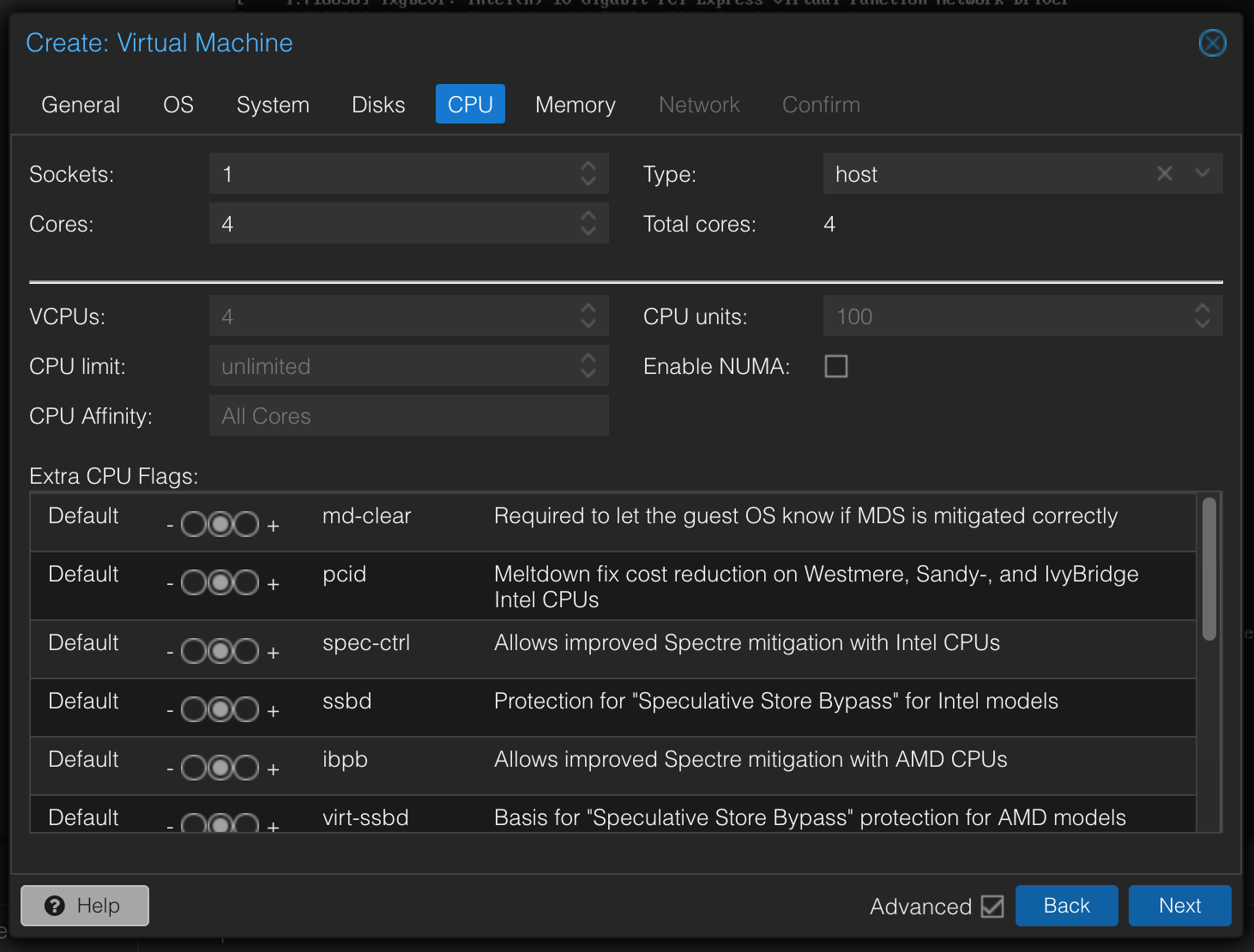Turn ibpb flag off (left radio)
The height and width of the screenshot is (952, 1254).
(x=194, y=768)
